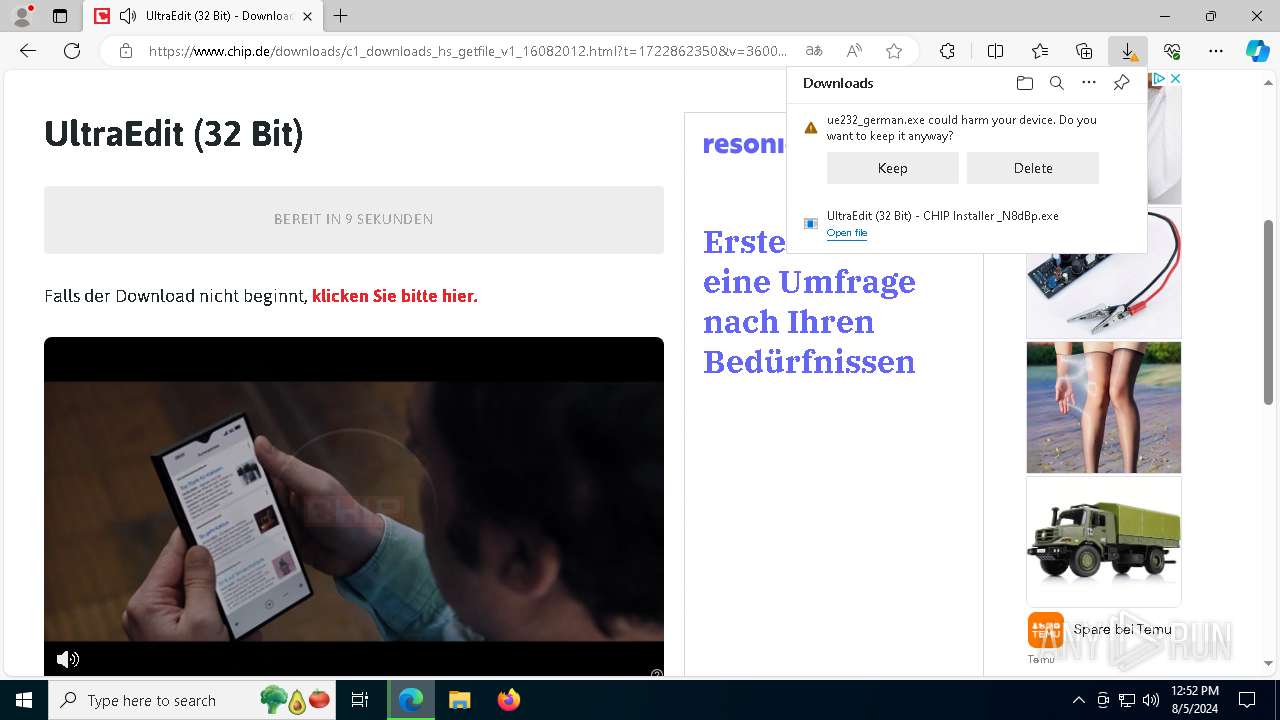
Task: Click the Temu logo icon
Action: [x=1045, y=630]
